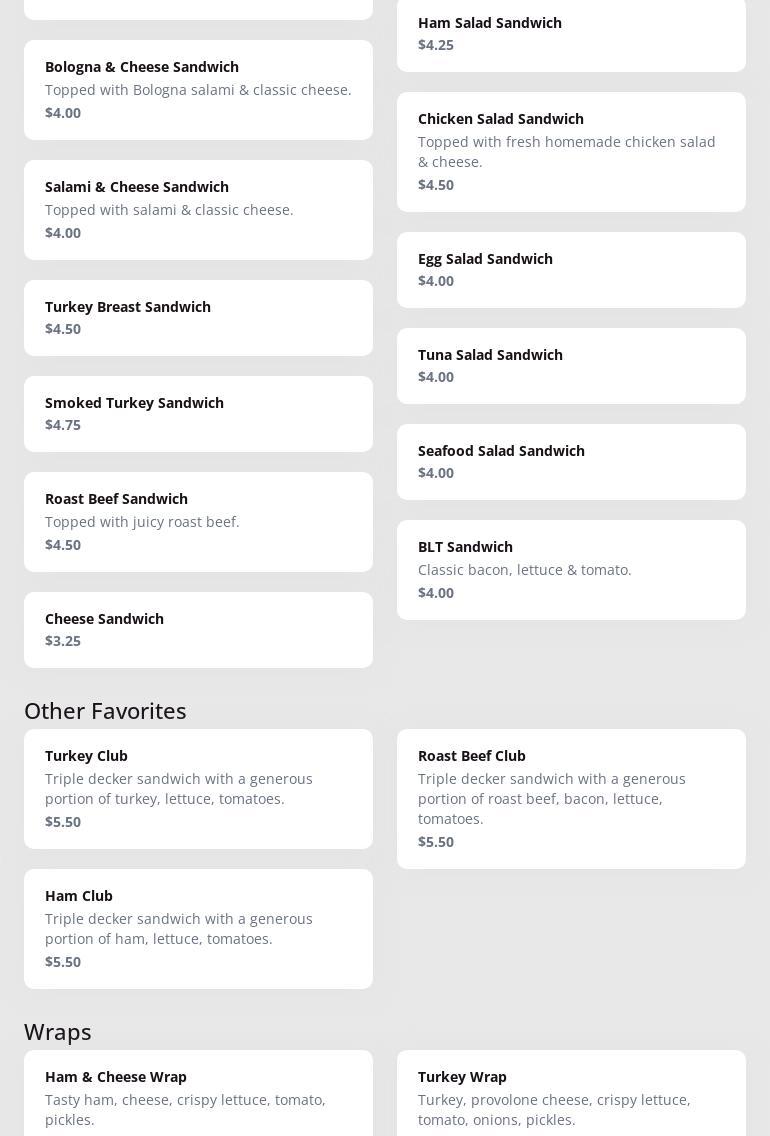The width and height of the screenshot is (770, 1136).
Task: Click the Salami & Cheese Sandwich item
Action: [x=198, y=210]
